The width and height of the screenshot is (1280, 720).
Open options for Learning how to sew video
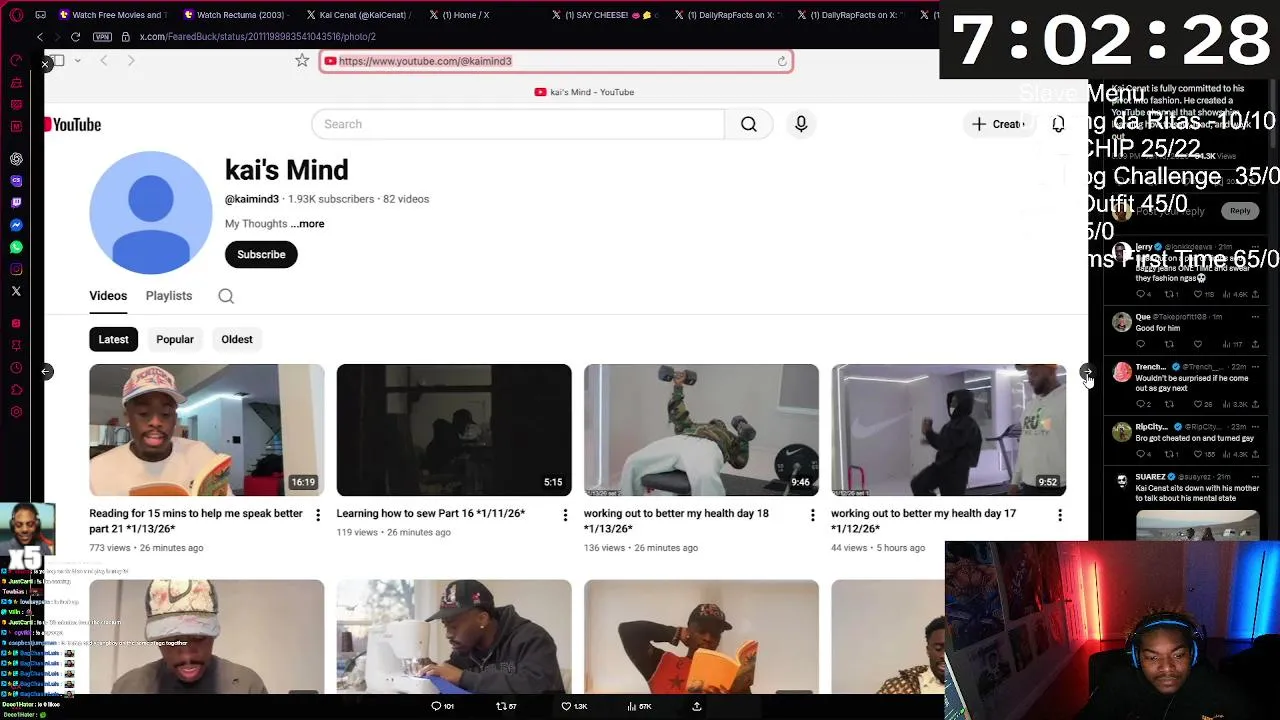[565, 515]
